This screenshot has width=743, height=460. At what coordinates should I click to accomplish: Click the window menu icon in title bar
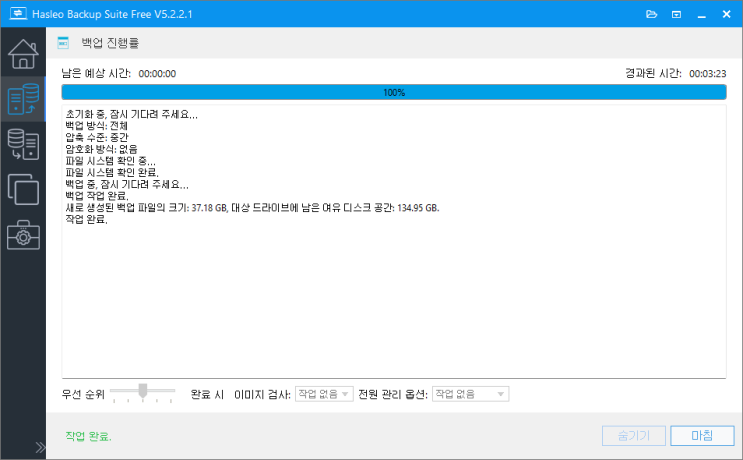676,14
